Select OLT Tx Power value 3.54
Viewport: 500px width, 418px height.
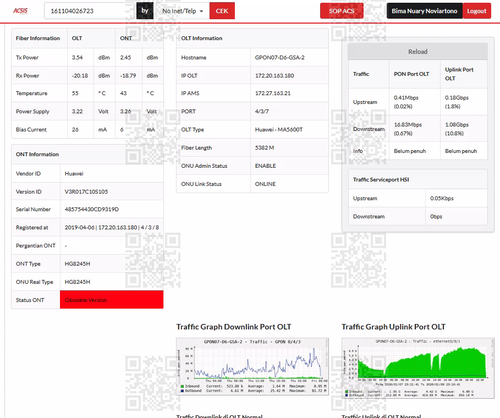[x=77, y=57]
